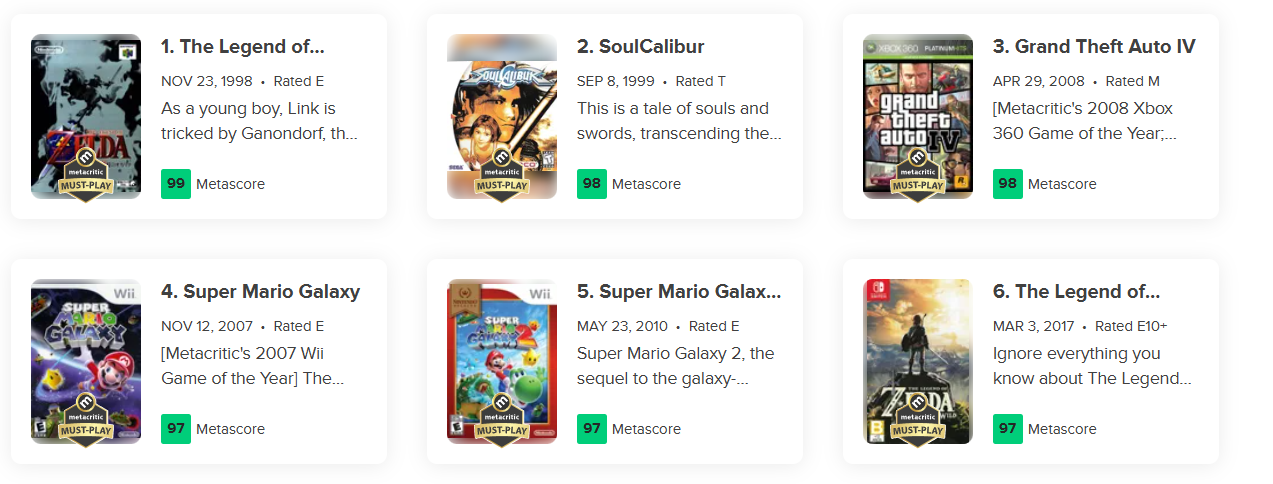
Task: Open the title link "2. SoulCalibur"
Action: click(x=640, y=47)
